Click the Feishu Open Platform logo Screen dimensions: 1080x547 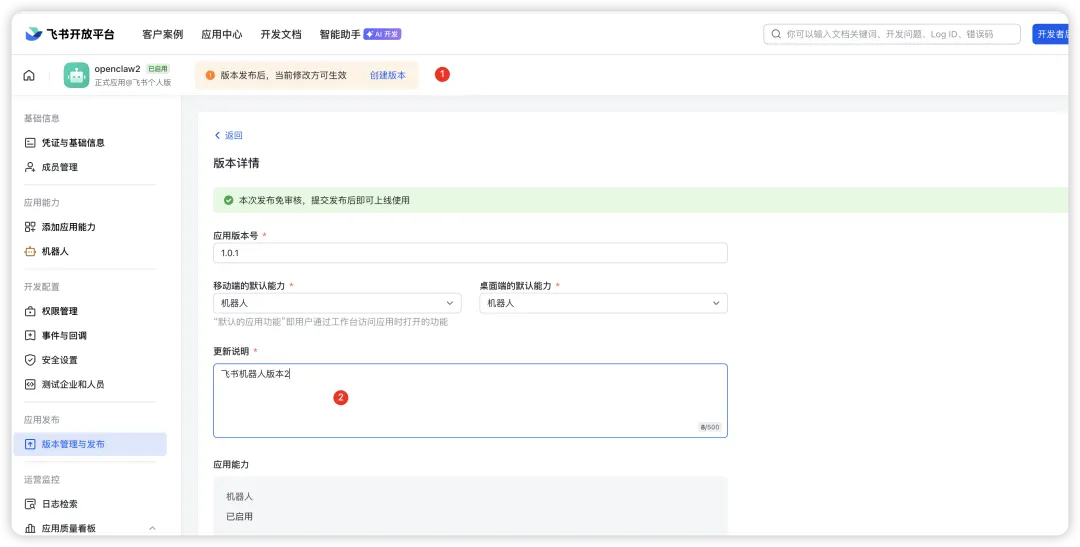[x=70, y=34]
